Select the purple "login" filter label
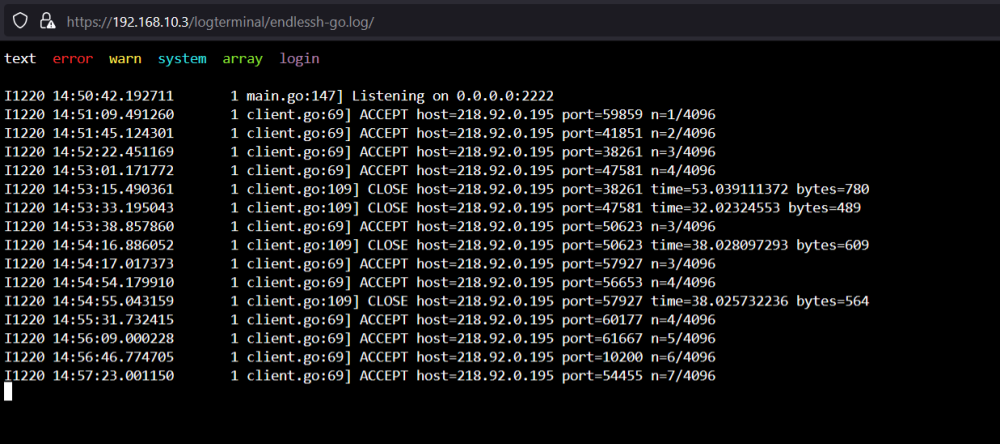 (299, 59)
